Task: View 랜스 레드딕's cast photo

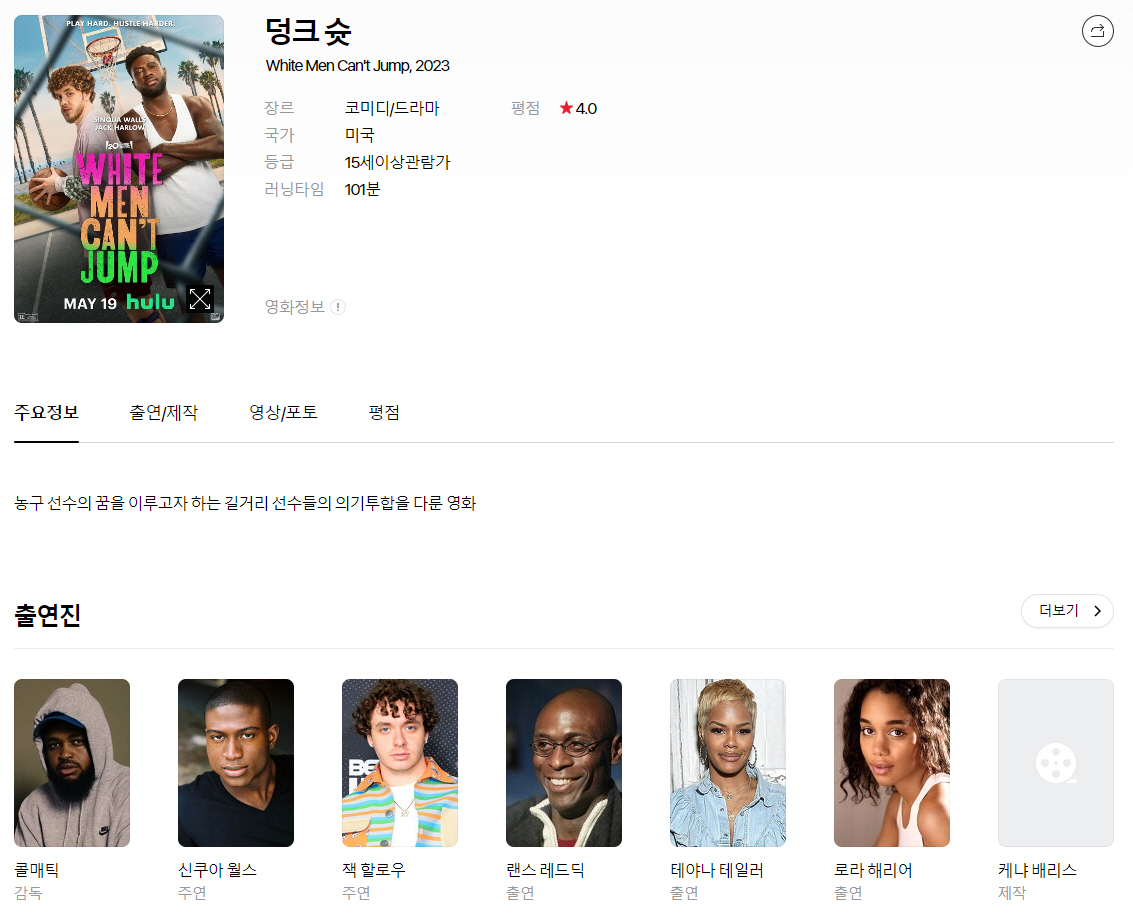Action: click(x=564, y=763)
